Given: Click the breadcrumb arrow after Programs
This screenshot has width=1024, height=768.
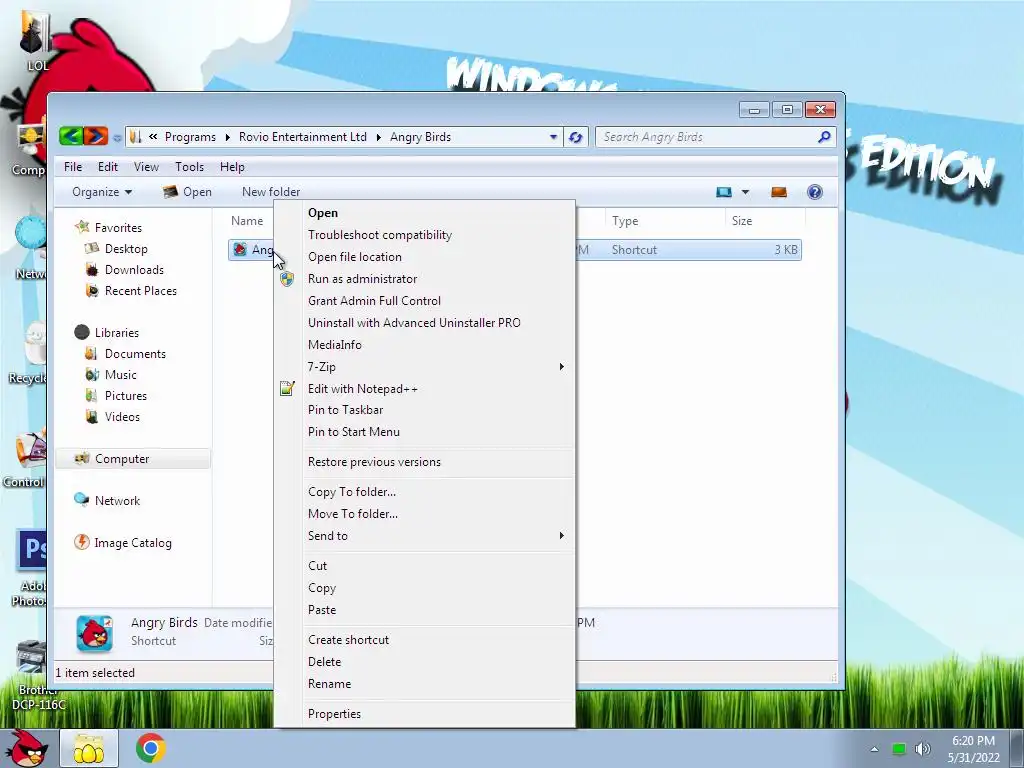Looking at the screenshot, I should (227, 137).
